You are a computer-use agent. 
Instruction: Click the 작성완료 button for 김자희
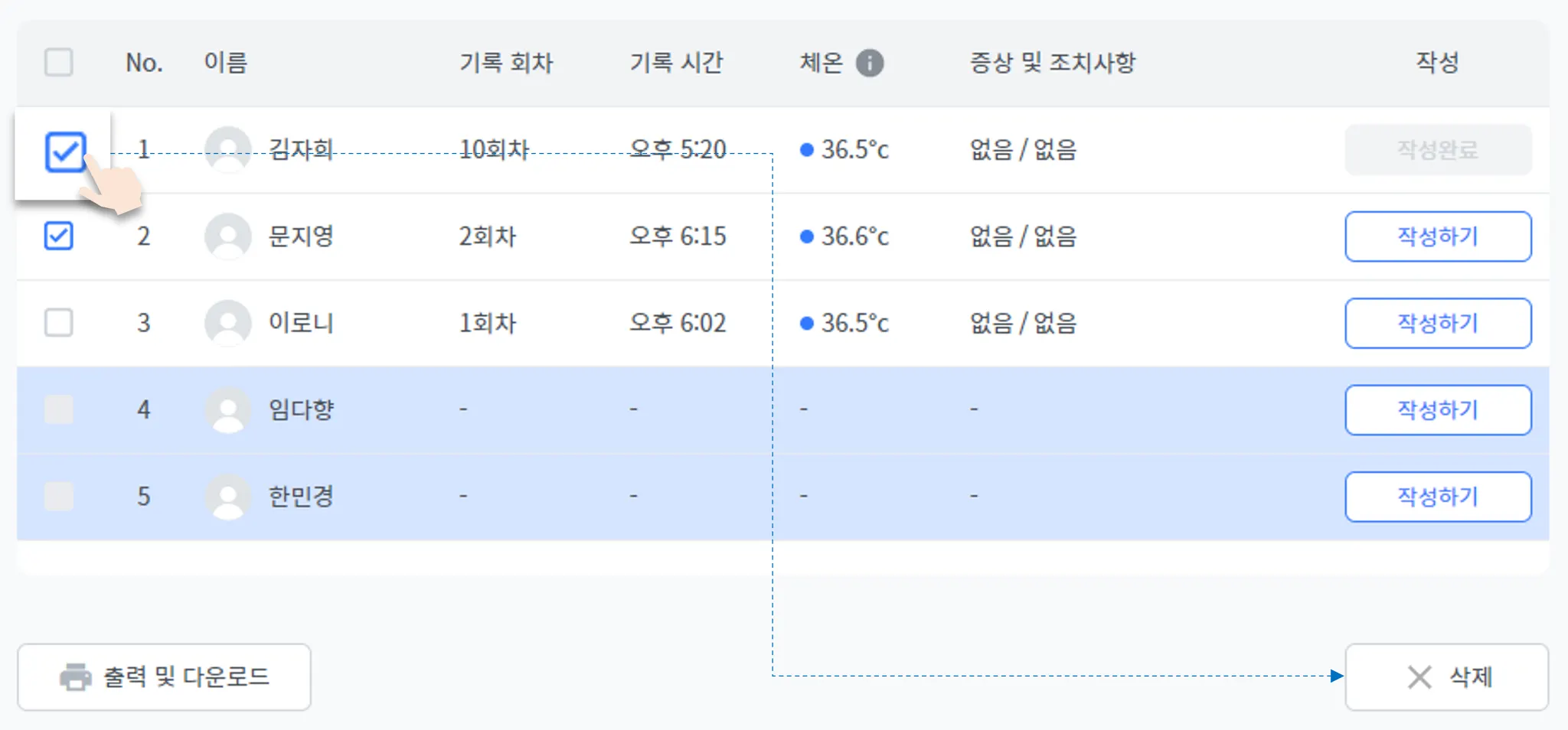1438,150
